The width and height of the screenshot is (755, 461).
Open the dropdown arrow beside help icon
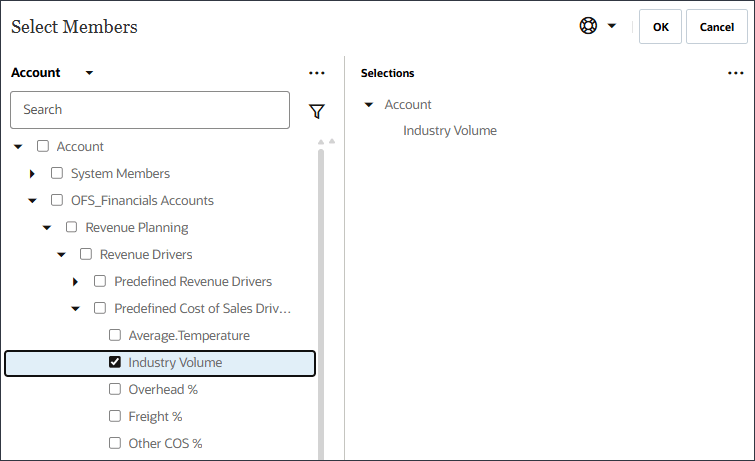click(612, 27)
